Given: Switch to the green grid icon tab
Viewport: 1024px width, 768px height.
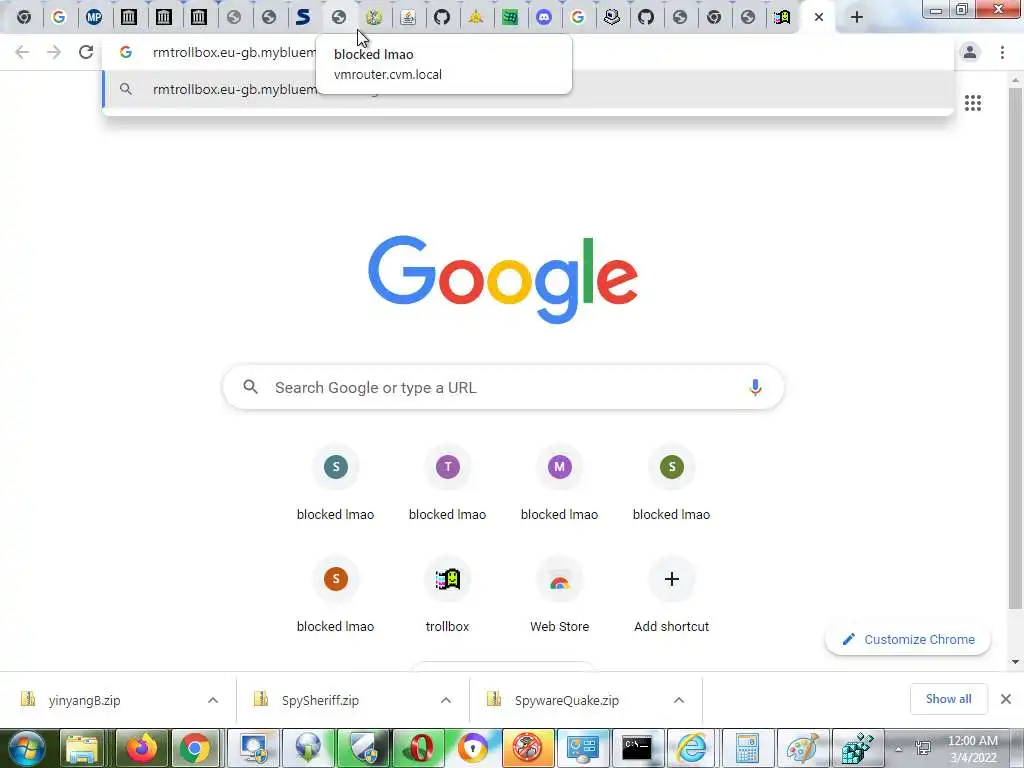Looking at the screenshot, I should point(510,18).
